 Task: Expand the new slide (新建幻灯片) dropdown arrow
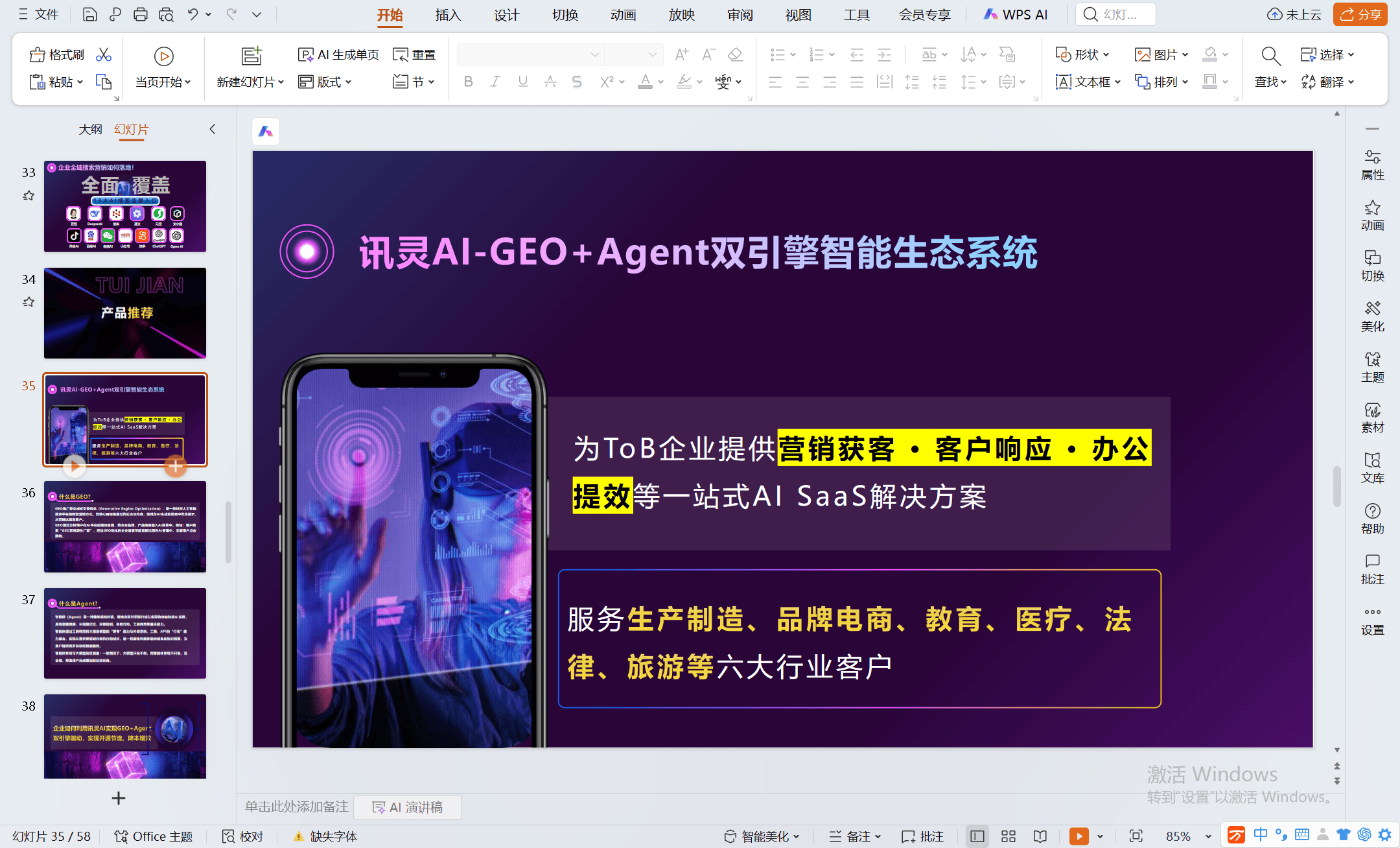(x=281, y=82)
